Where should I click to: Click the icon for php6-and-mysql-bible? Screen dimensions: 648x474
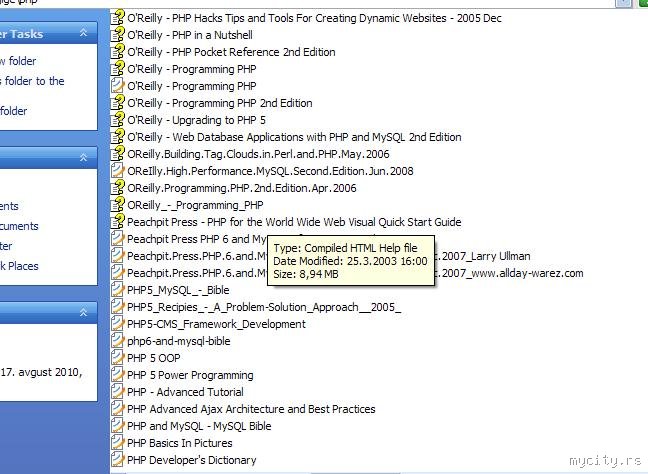click(118, 341)
